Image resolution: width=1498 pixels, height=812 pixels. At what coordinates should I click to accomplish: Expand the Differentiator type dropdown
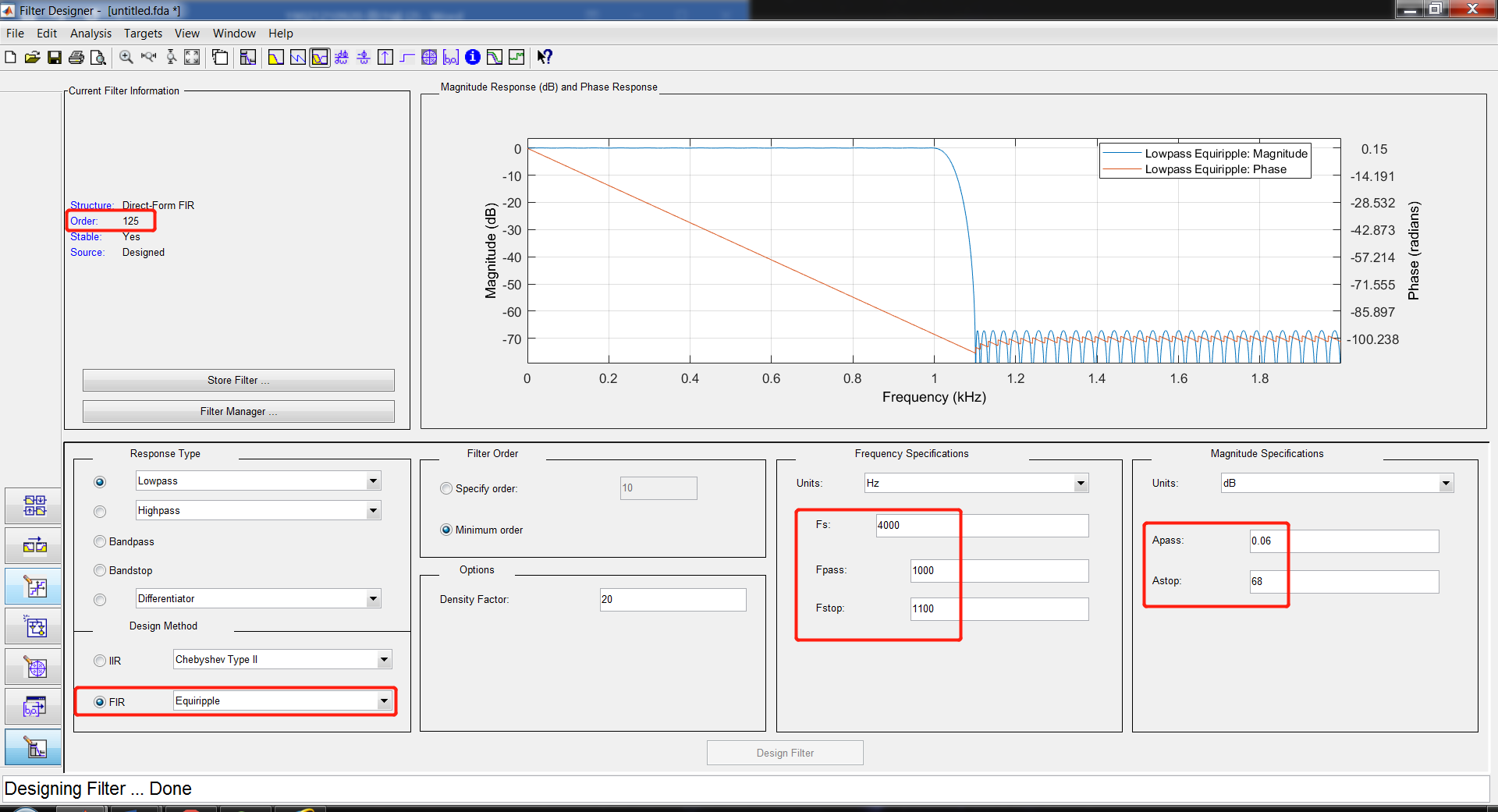click(374, 598)
